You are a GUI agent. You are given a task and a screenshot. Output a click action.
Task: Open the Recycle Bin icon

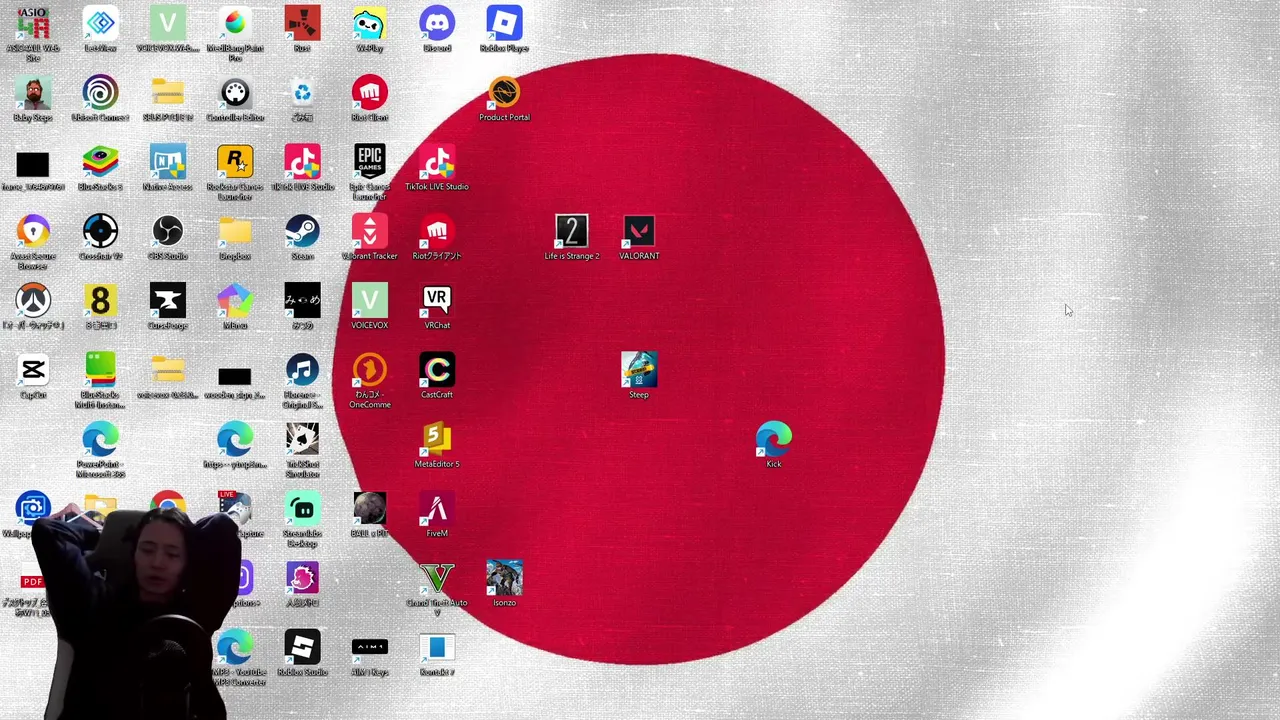pos(302,93)
